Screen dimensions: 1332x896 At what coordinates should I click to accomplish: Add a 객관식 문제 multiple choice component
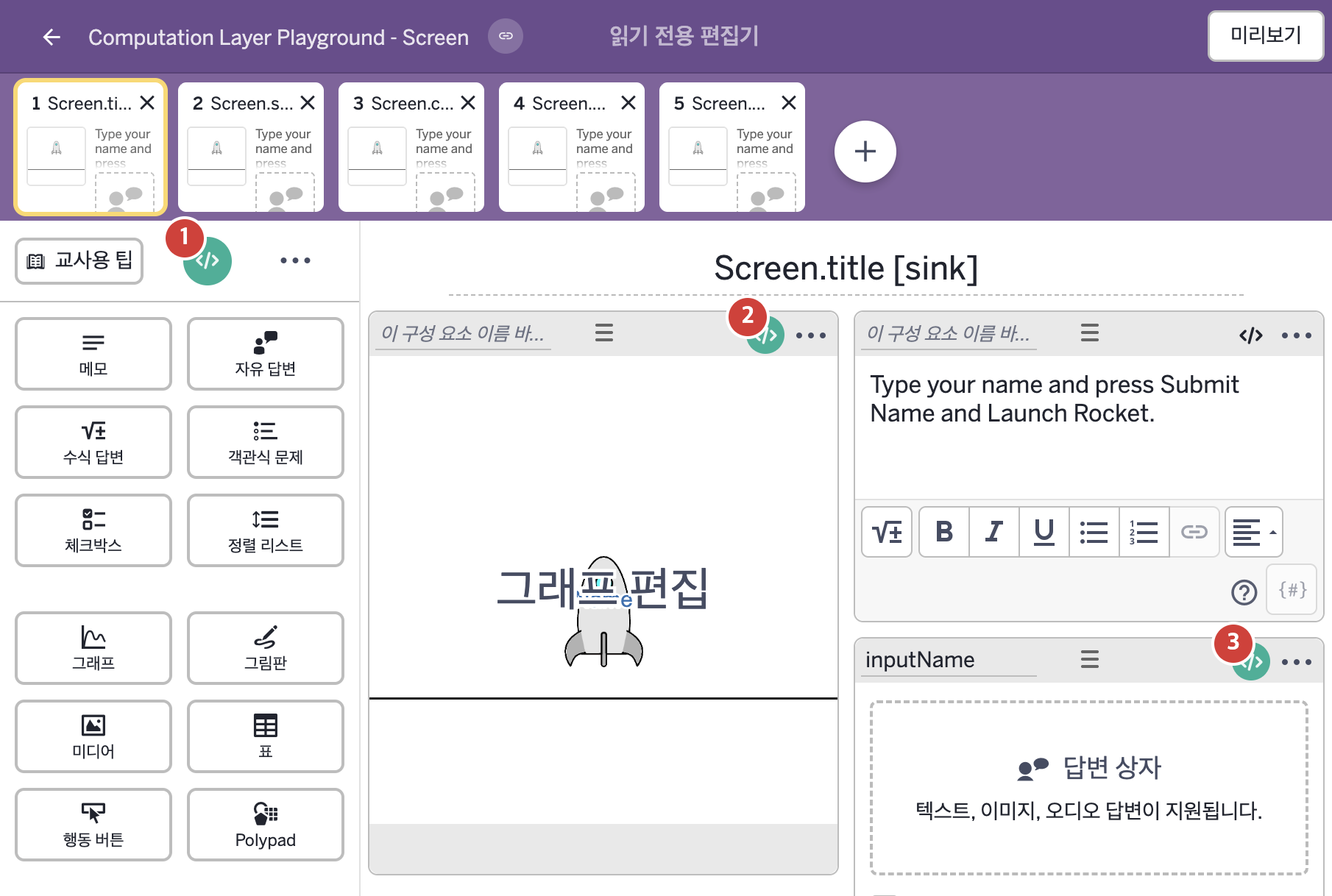[266, 442]
